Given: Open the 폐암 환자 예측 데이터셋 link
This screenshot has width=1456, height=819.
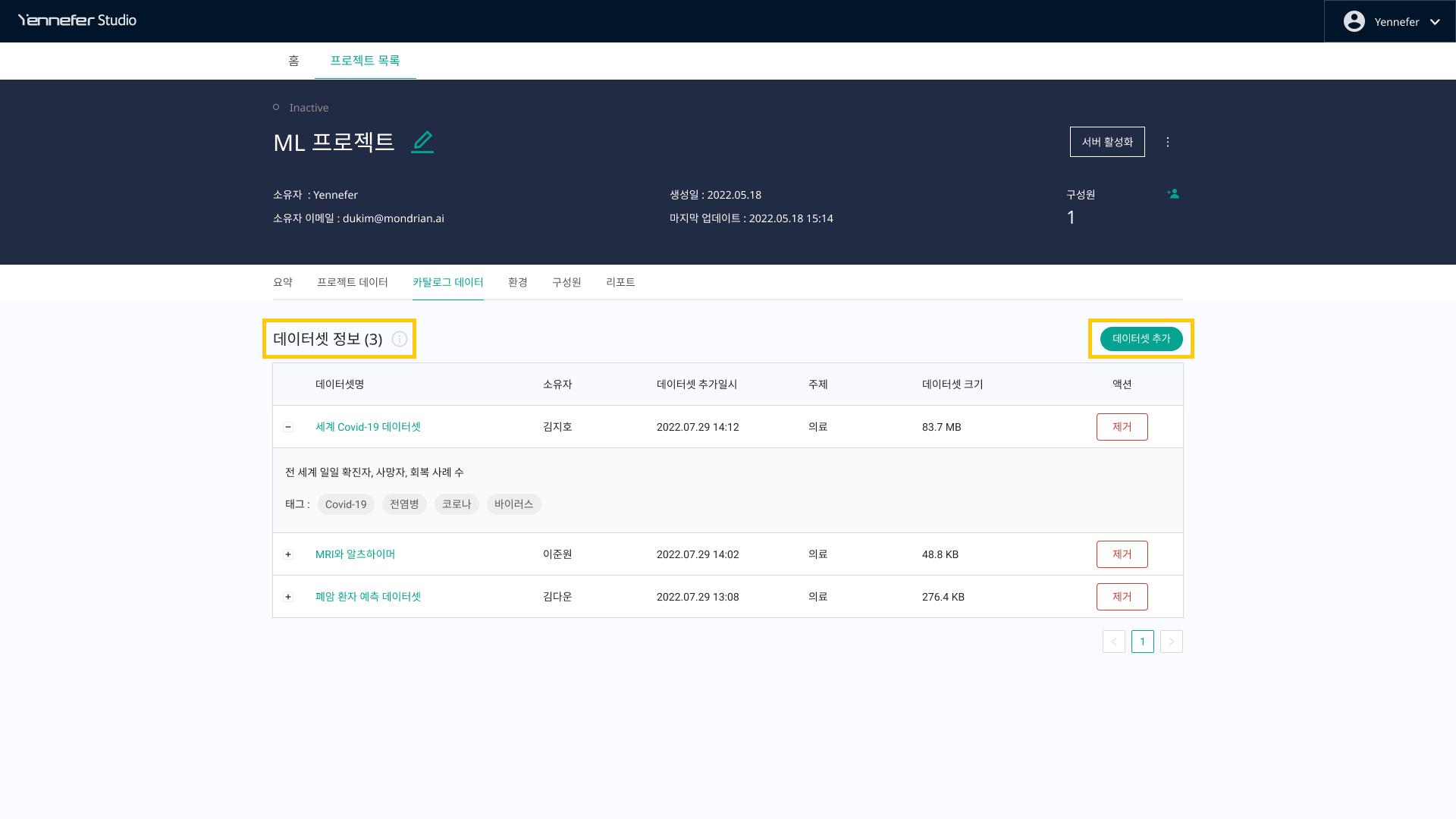Looking at the screenshot, I should (x=368, y=597).
